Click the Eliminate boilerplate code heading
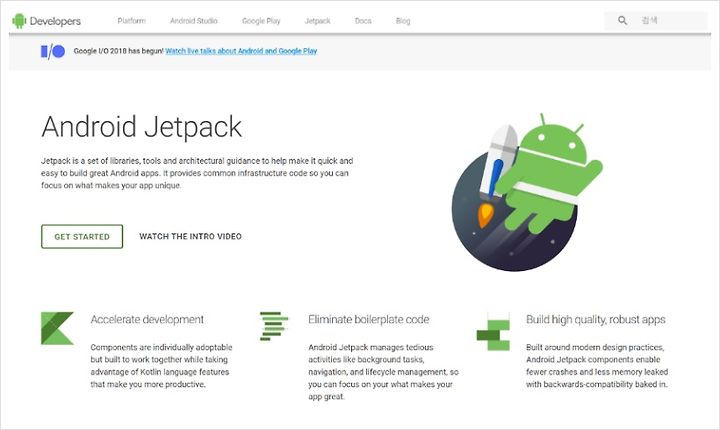This screenshot has width=720, height=430. tap(369, 319)
